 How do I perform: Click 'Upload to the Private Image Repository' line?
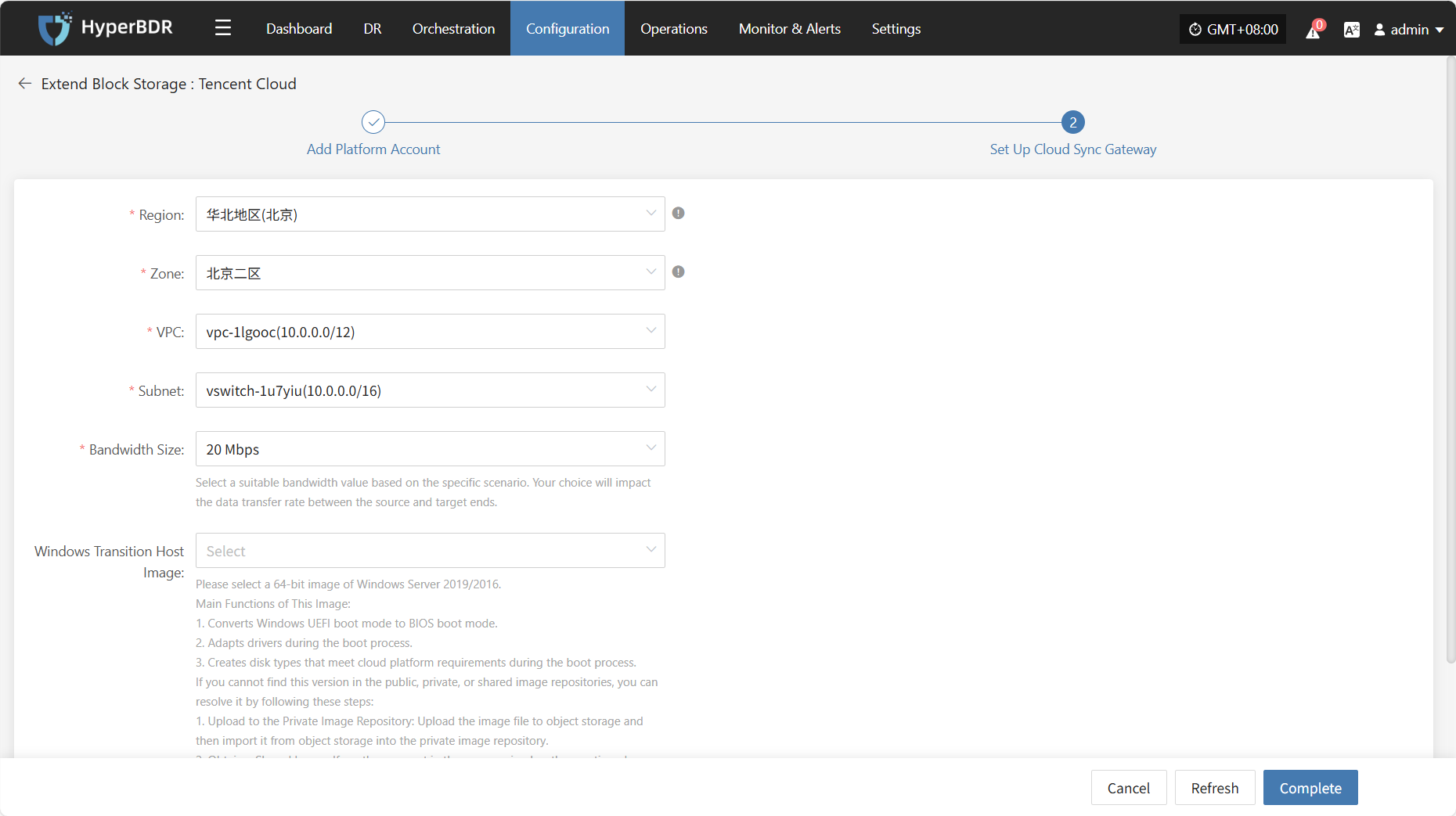tap(420, 731)
